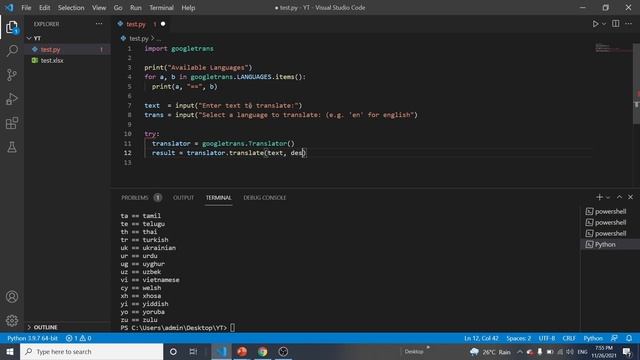
Task: Click the terminal prompt input area
Action: [x=232, y=328]
